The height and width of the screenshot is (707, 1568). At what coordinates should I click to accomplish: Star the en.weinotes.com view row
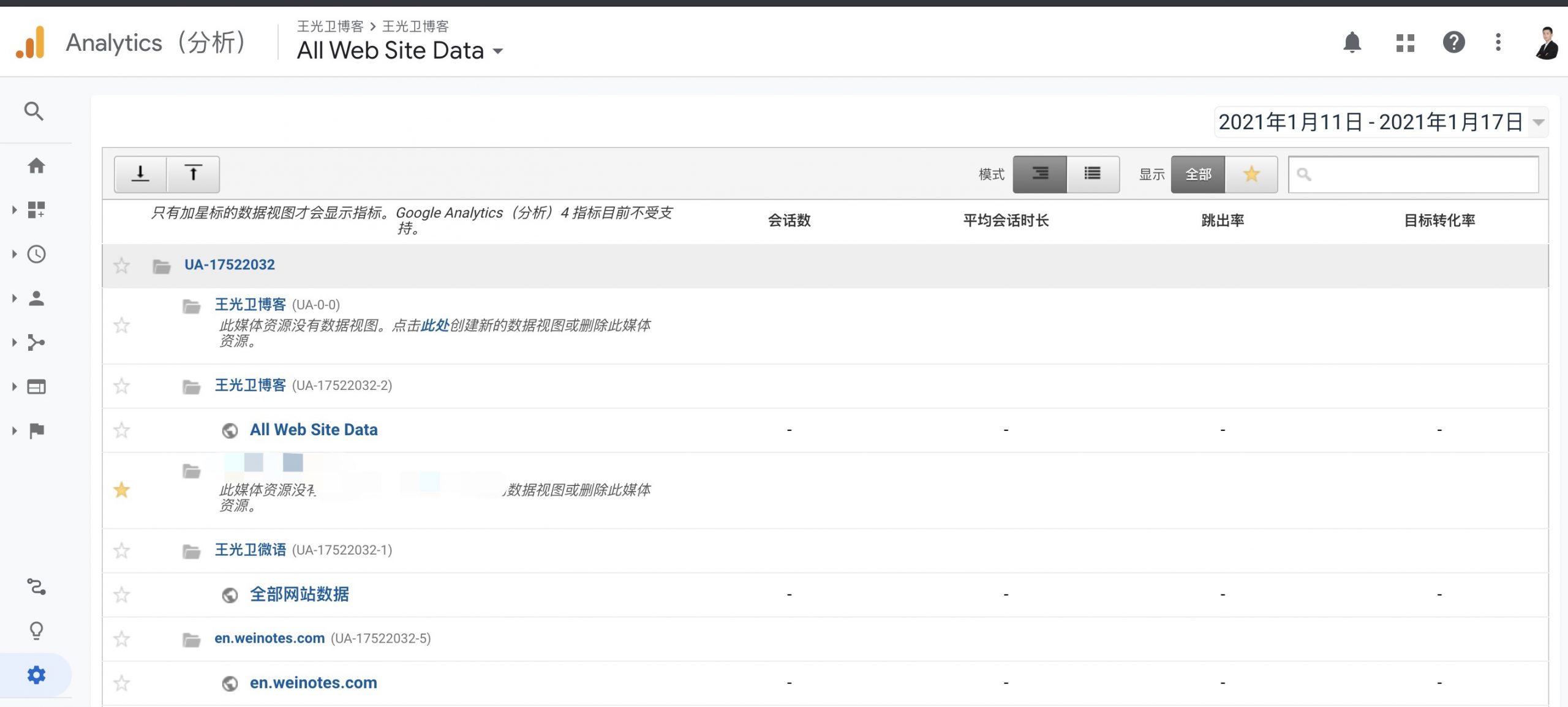click(122, 683)
